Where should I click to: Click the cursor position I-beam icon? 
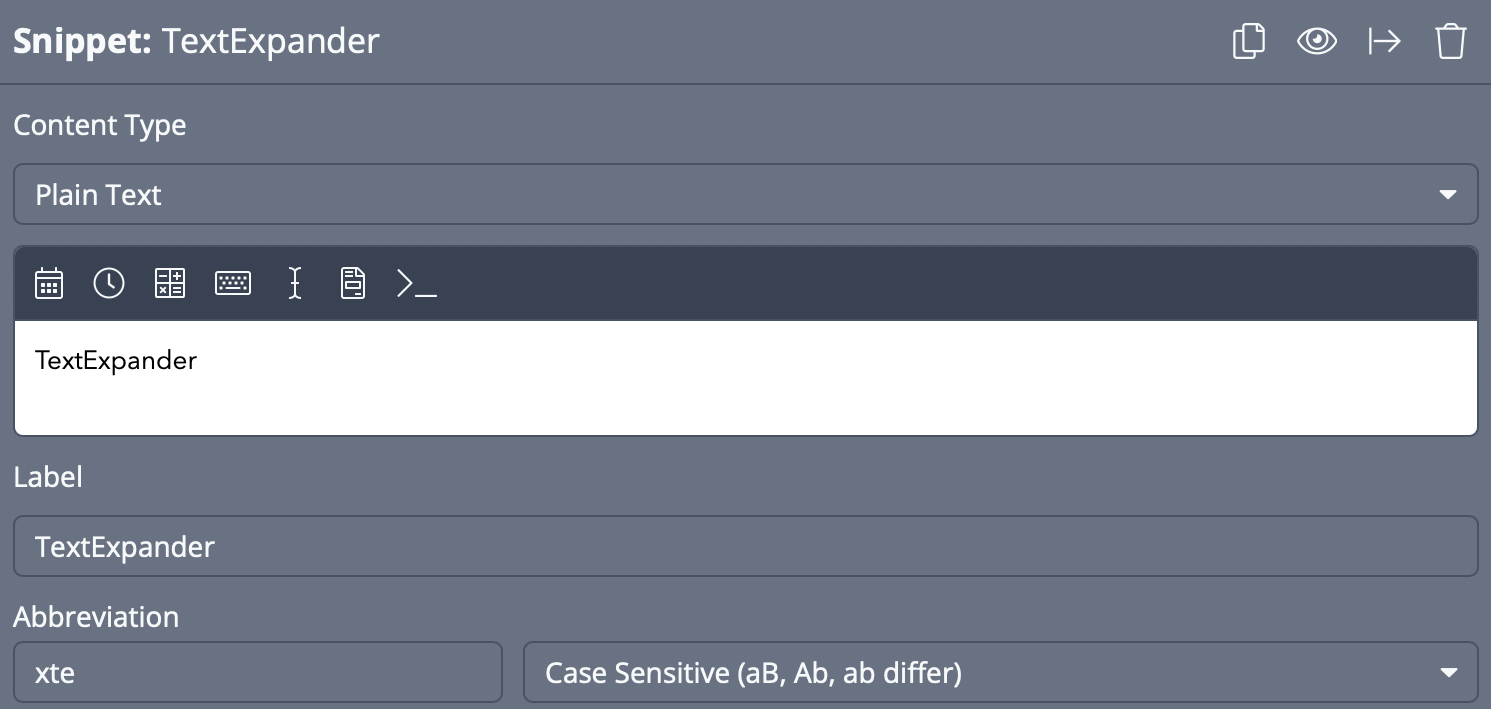pos(294,284)
